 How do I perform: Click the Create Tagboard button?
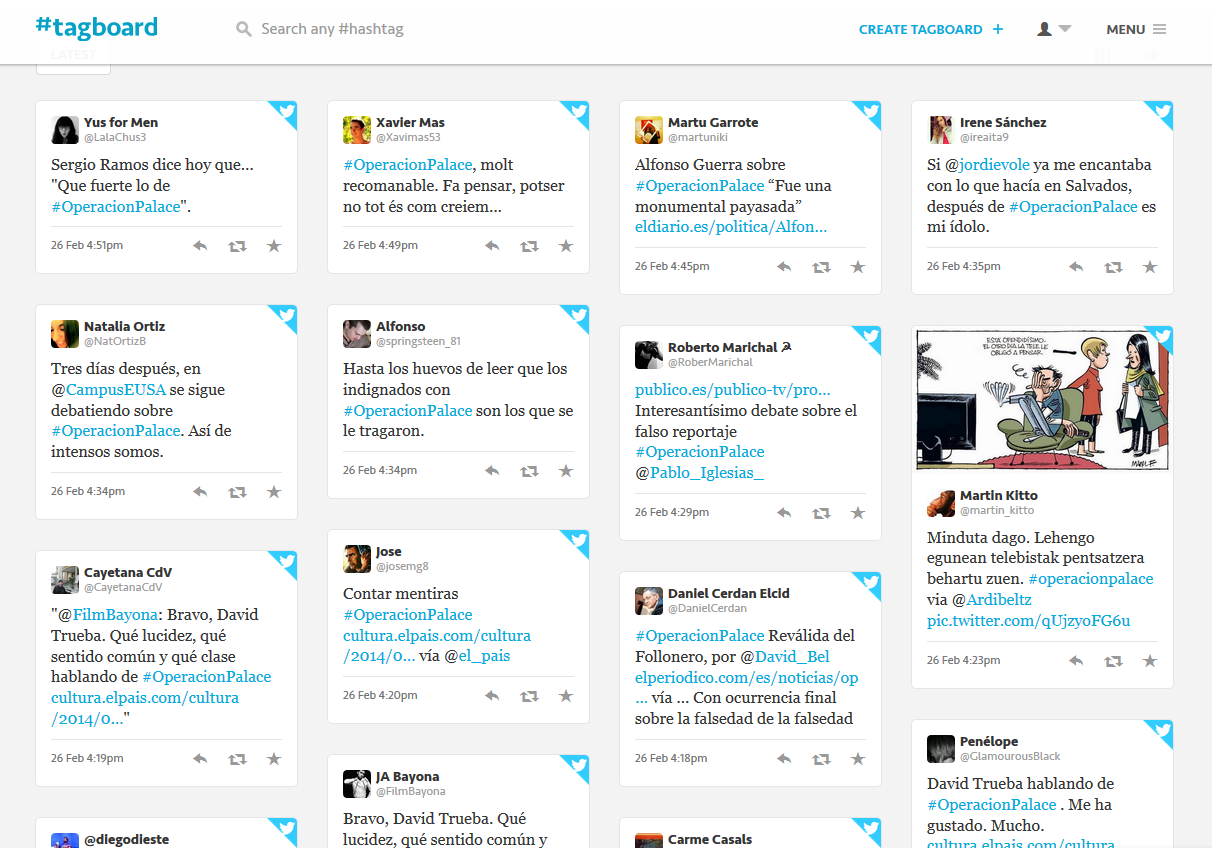tap(930, 29)
